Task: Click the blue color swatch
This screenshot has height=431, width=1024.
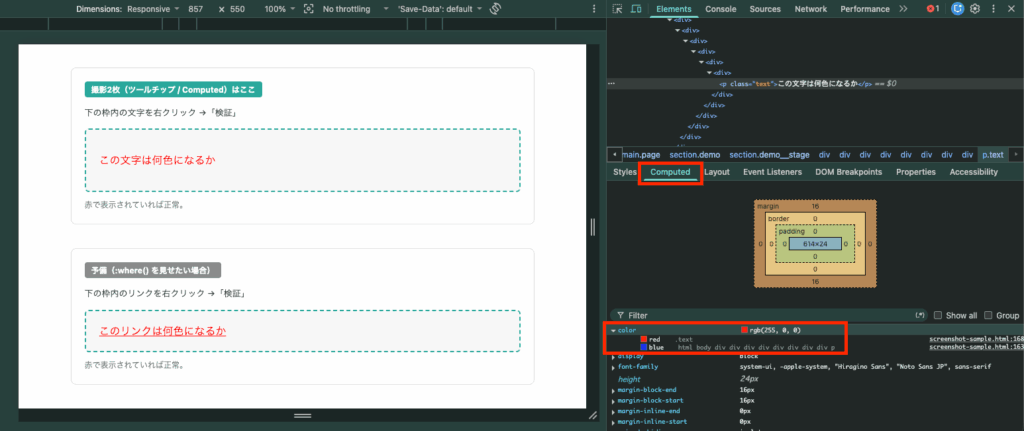Action: coord(643,347)
